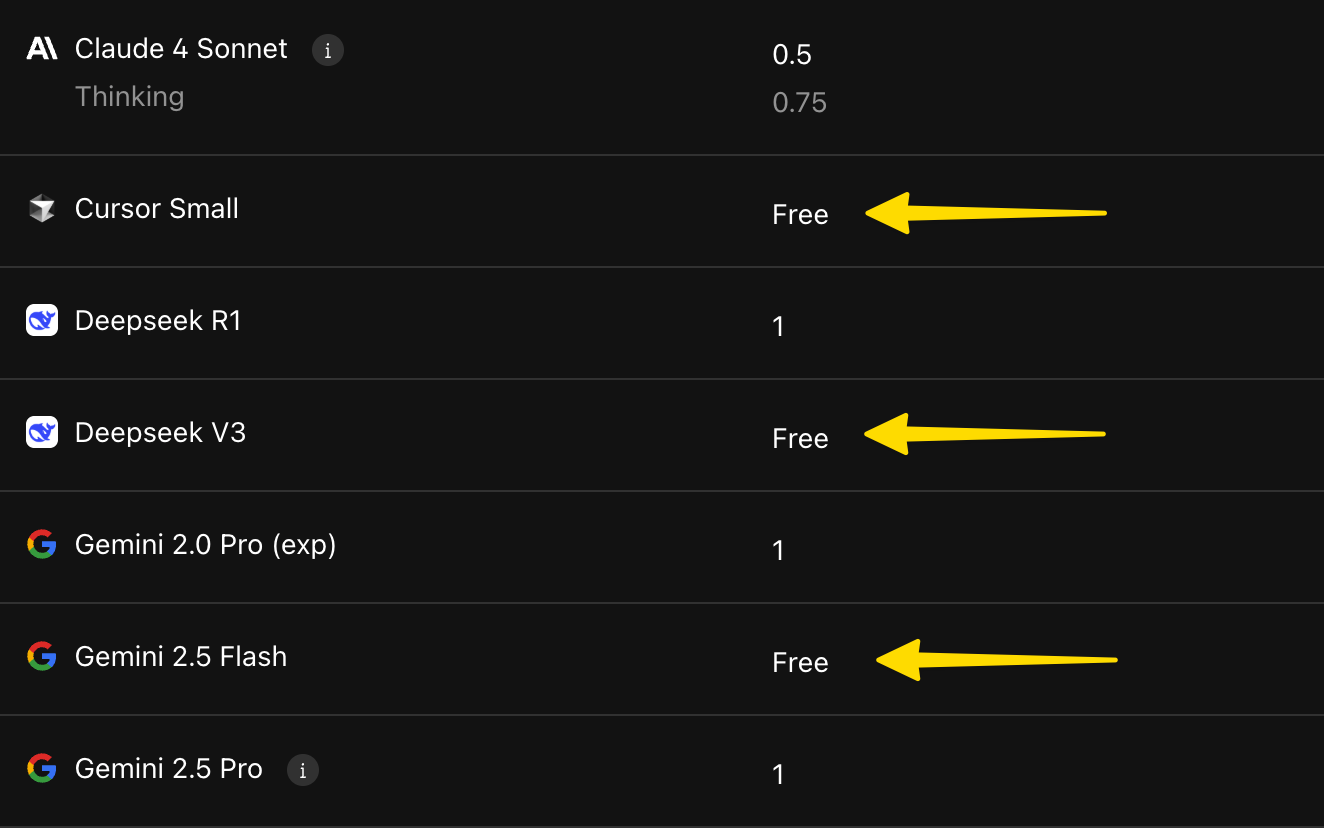Click the Google logo beside Gemini 2.5 Flash
The image size is (1324, 828).
click(x=41, y=657)
